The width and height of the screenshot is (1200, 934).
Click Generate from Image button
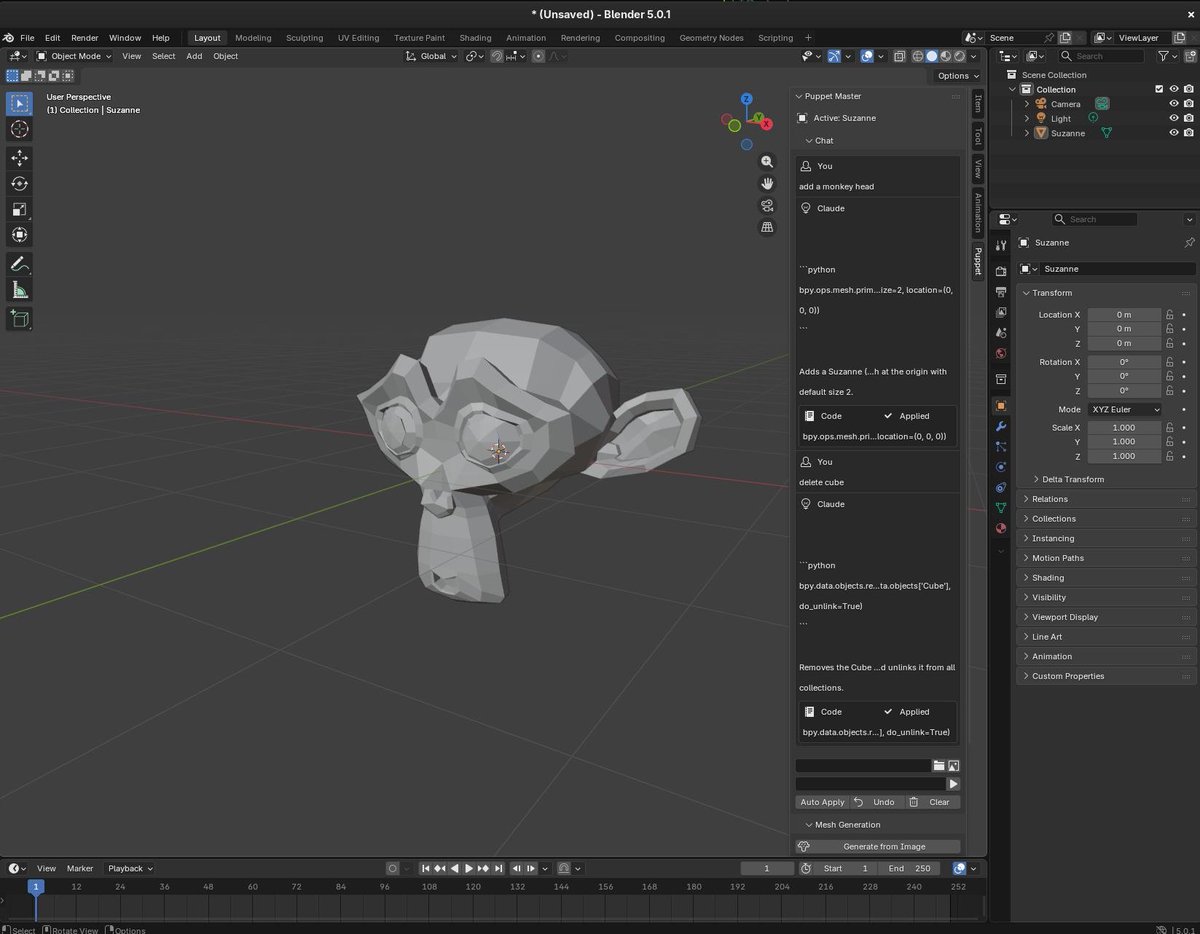coord(878,846)
